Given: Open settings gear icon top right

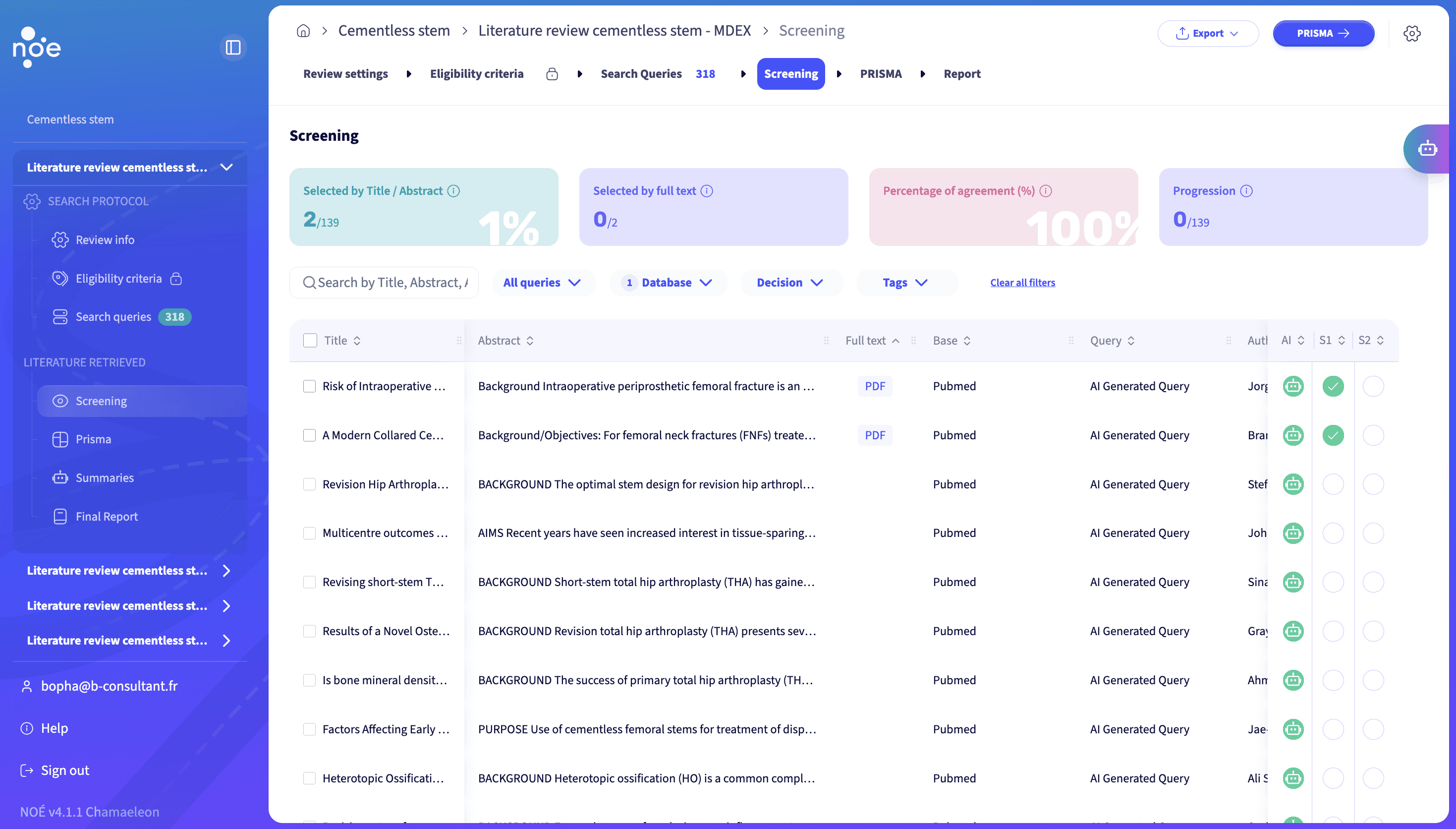Looking at the screenshot, I should coord(1411,34).
